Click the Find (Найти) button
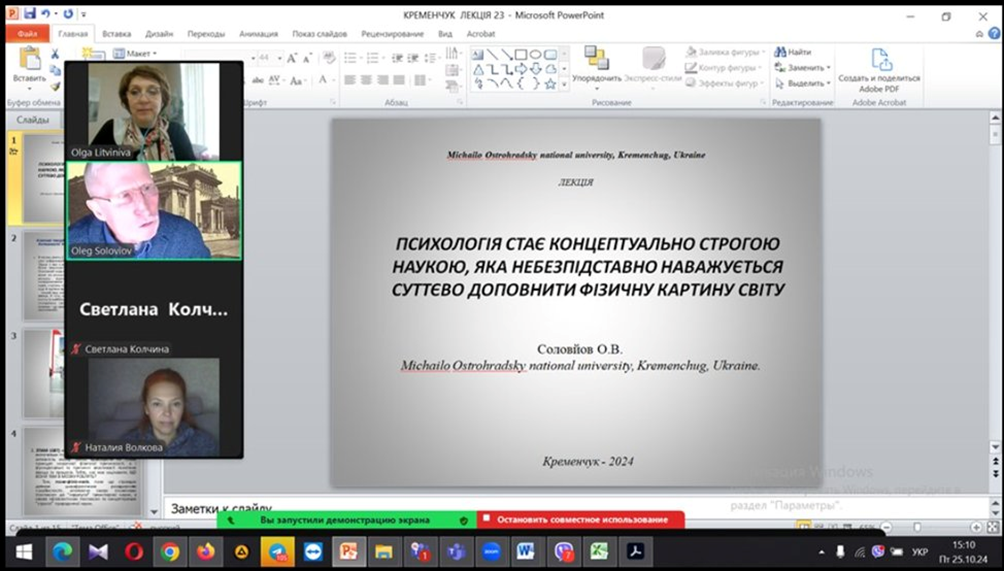The image size is (1004, 571). (x=792, y=52)
